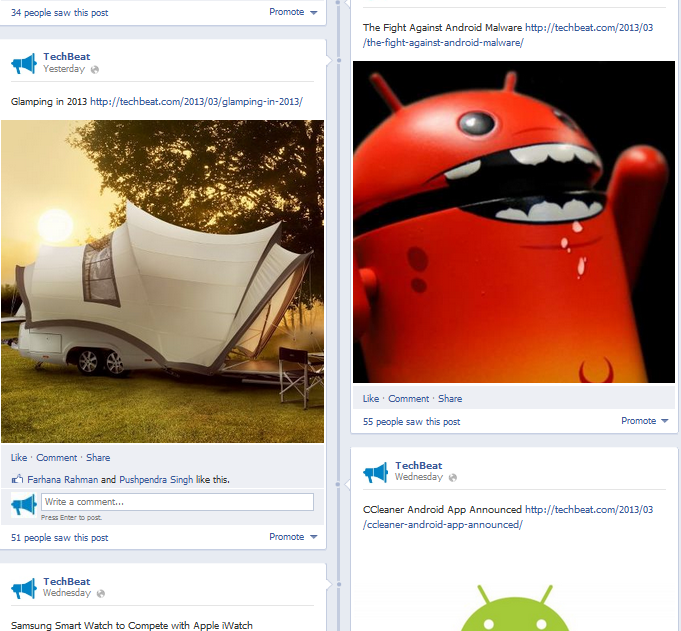The height and width of the screenshot is (631, 681).
Task: Click TechBeat megaphone avatar on Glamping post
Action: 24,64
